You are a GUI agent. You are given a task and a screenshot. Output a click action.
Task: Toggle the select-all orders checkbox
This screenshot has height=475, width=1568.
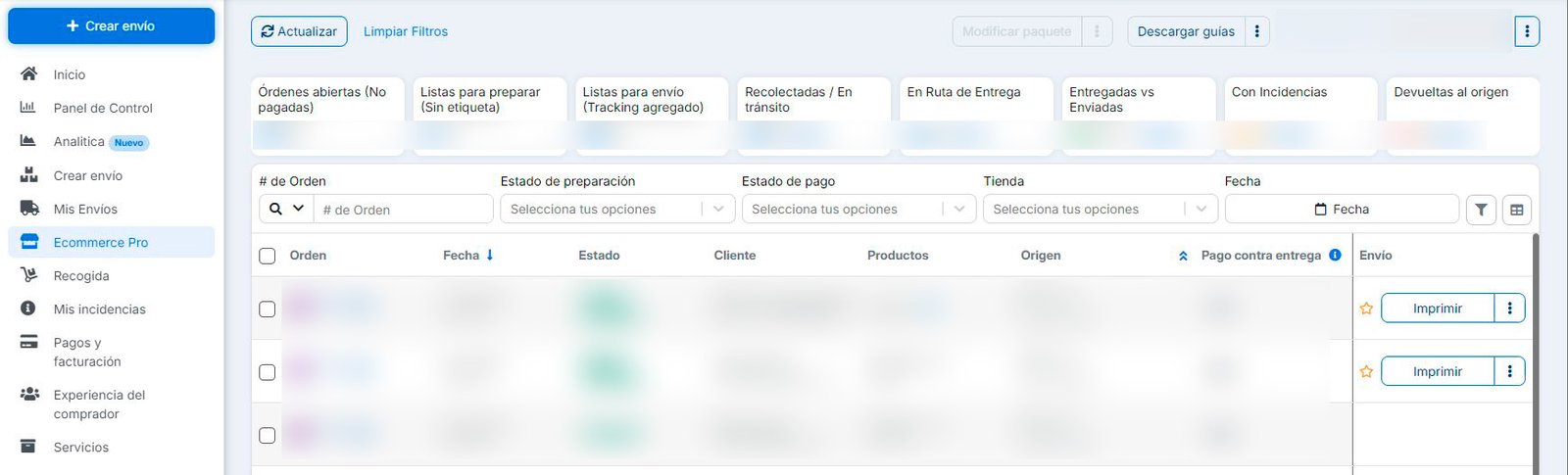pyautogui.click(x=267, y=256)
